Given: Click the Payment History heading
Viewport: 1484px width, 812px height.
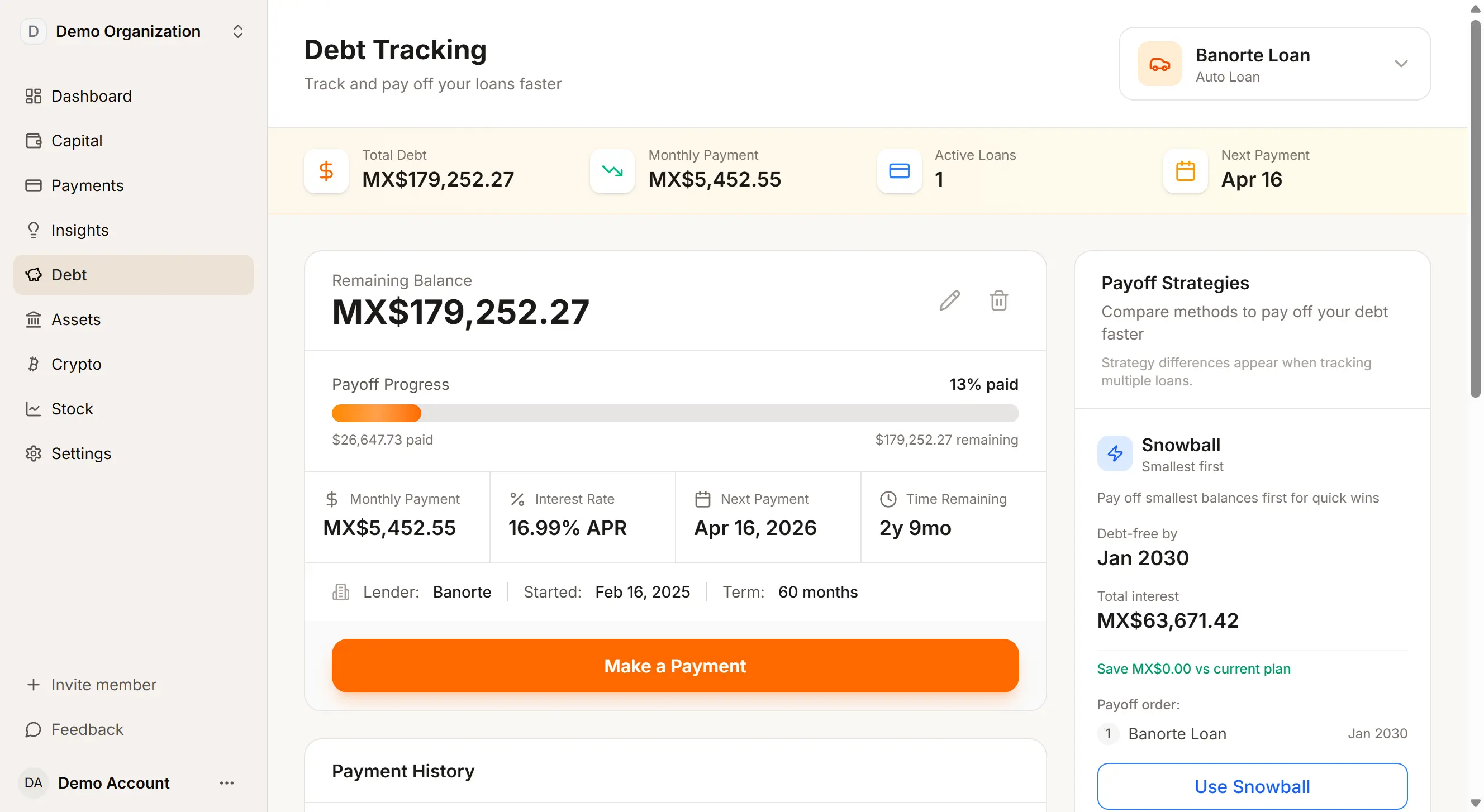Looking at the screenshot, I should (x=403, y=771).
